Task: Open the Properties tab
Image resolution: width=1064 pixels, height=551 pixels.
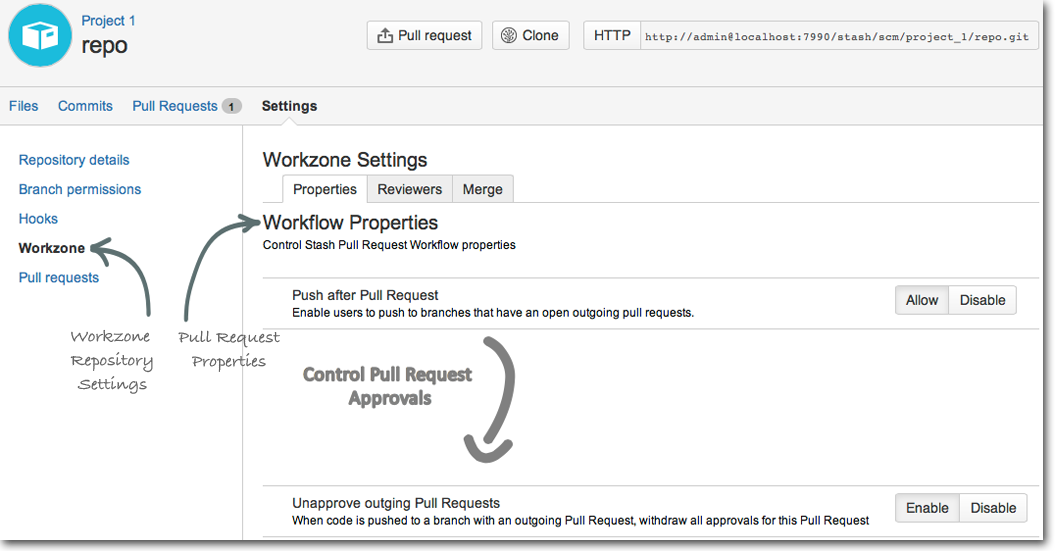Action: (324, 189)
